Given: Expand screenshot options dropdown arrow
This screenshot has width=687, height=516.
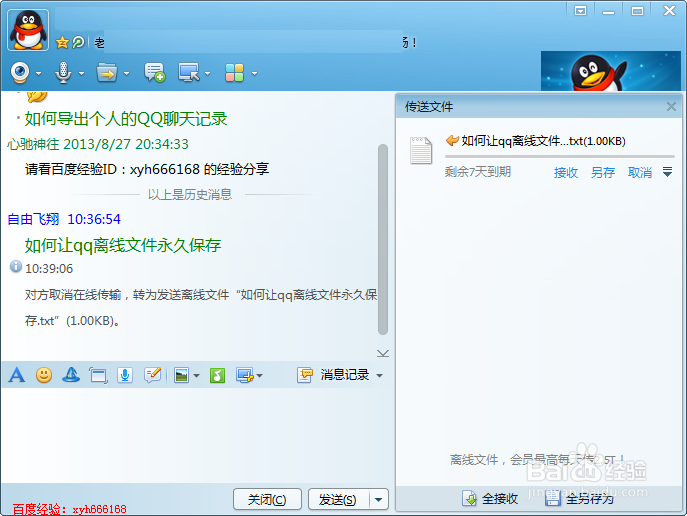Looking at the screenshot, I should pos(260,376).
